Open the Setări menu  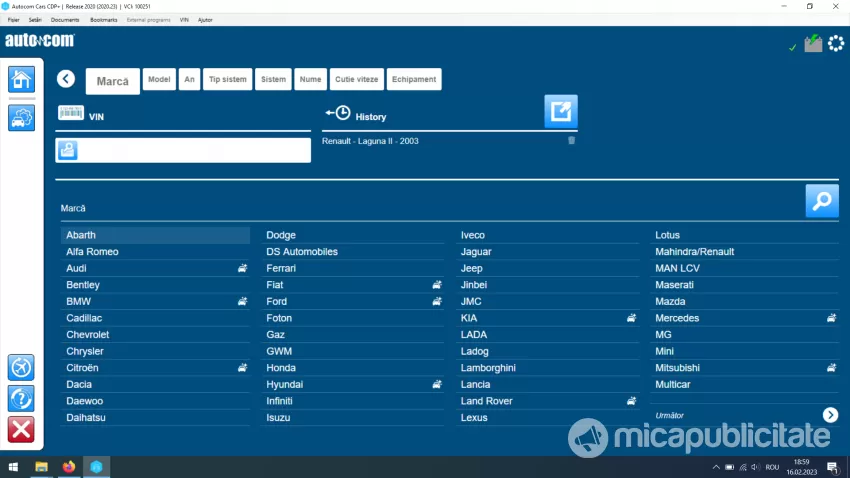[35, 20]
